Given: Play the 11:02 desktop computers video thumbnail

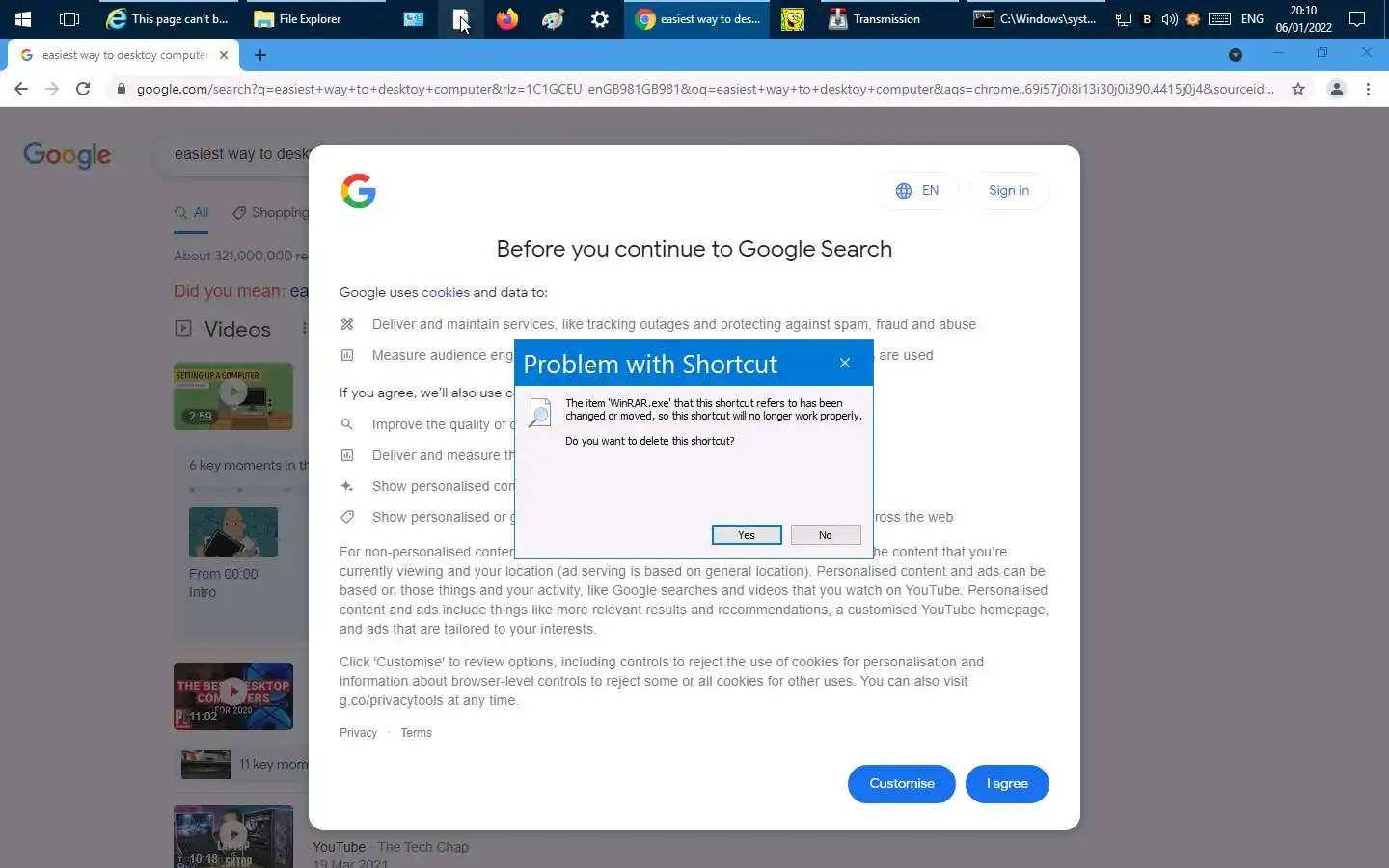Looking at the screenshot, I should 233,696.
